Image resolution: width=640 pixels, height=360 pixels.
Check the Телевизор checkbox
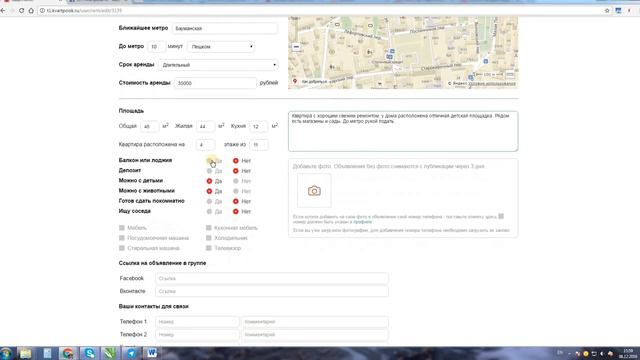pos(209,248)
